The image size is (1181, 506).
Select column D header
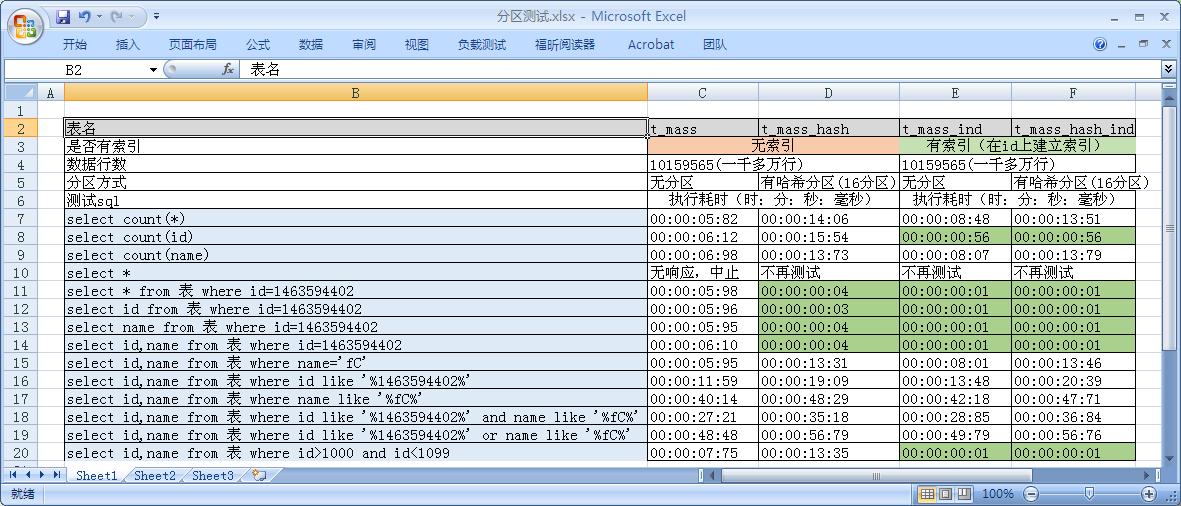[829, 93]
